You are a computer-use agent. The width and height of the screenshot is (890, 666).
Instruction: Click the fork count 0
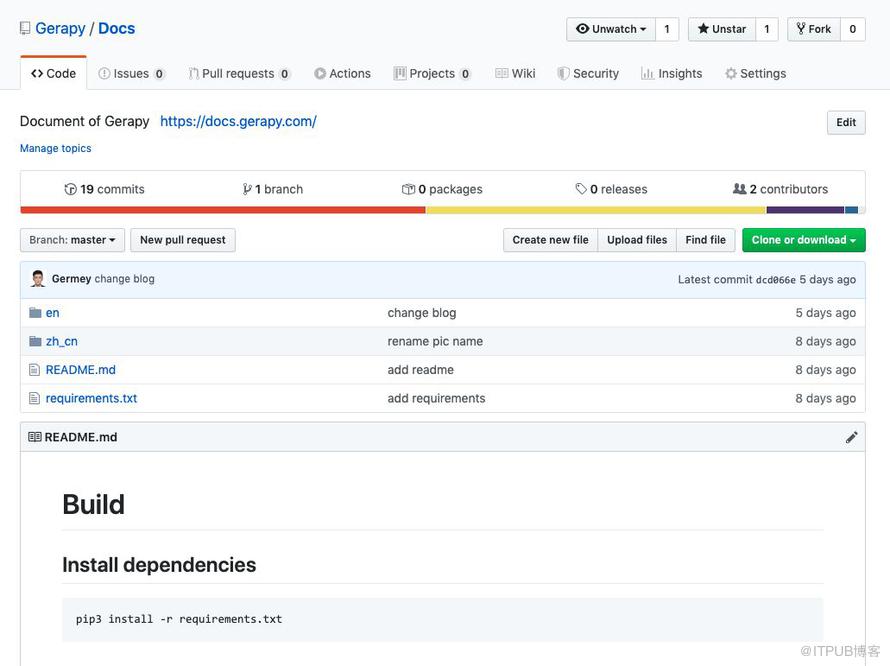click(x=853, y=29)
